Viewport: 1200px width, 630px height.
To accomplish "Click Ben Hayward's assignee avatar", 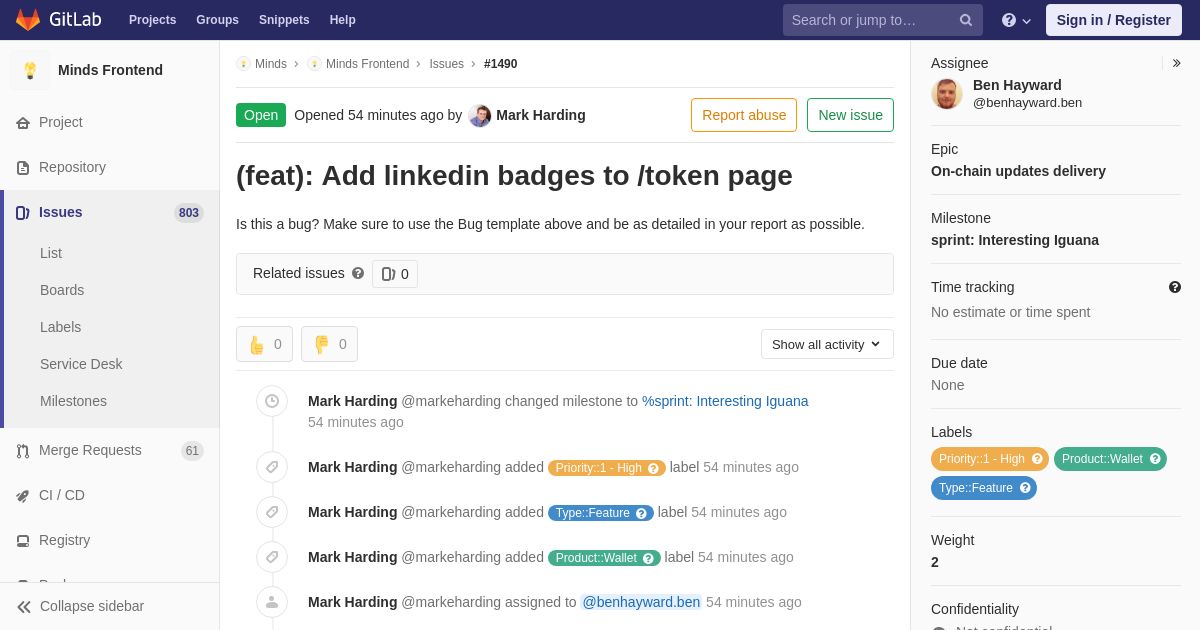I will [x=947, y=94].
